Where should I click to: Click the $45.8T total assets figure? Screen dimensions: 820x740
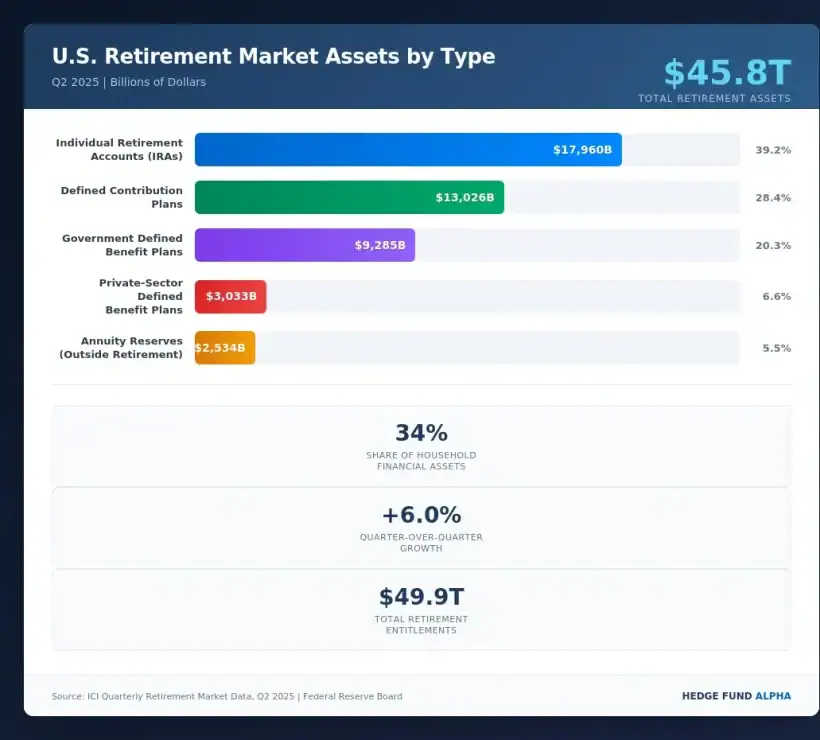[x=726, y=72]
